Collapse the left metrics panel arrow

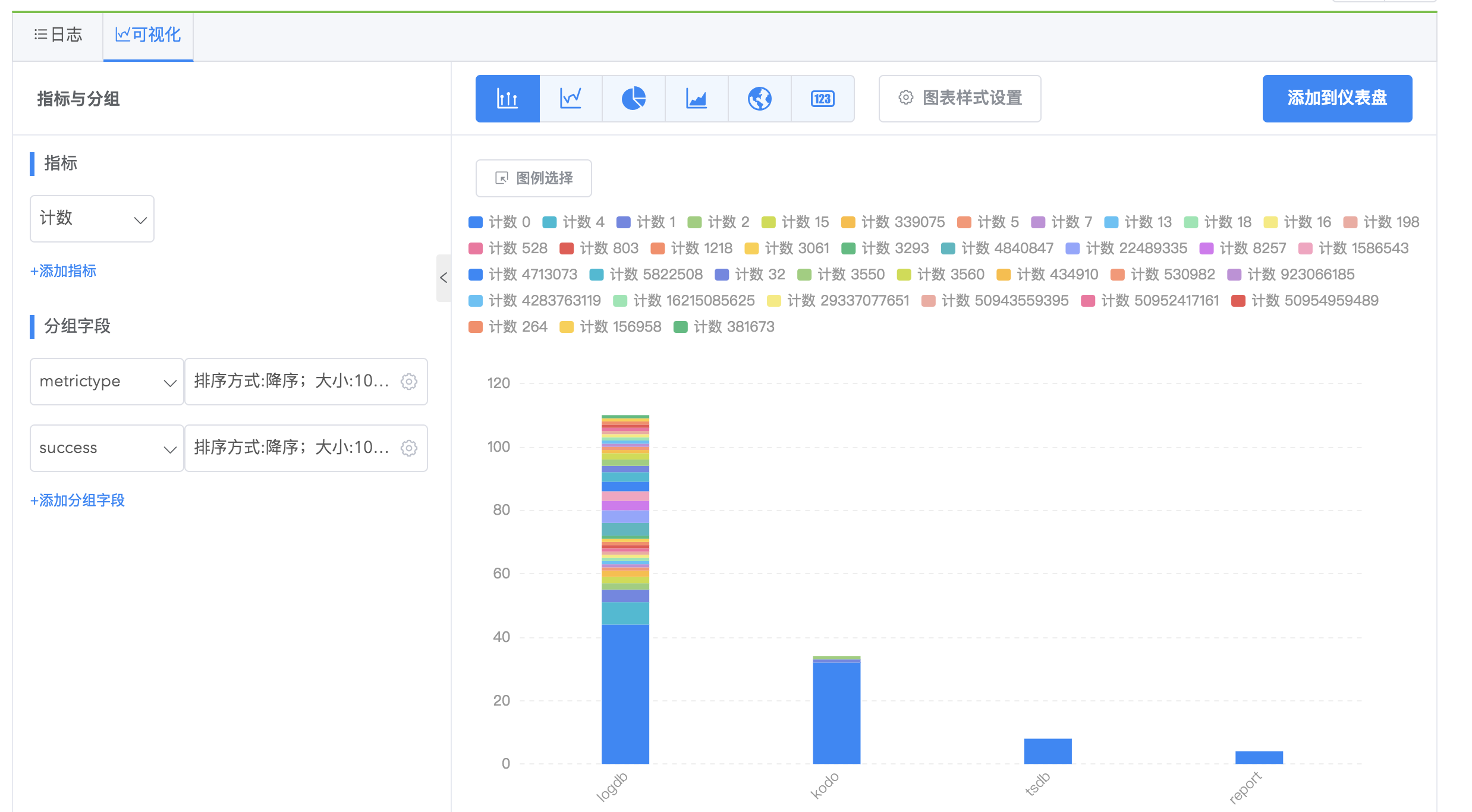coord(444,278)
